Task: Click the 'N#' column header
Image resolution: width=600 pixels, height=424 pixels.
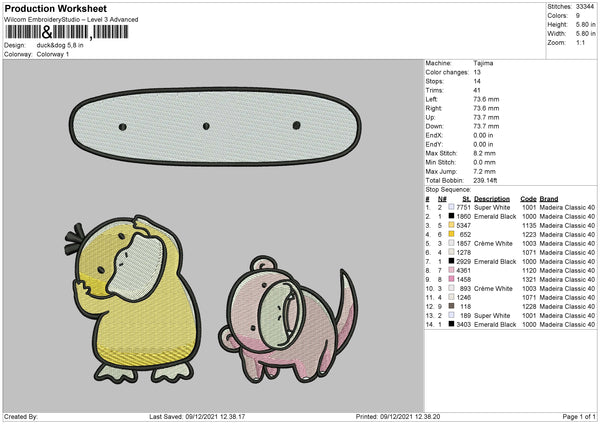Action: pyautogui.click(x=442, y=199)
